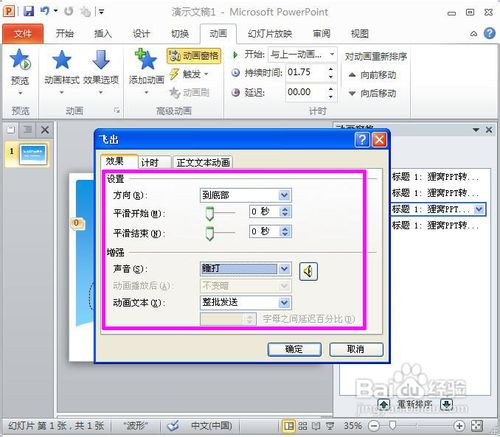The height and width of the screenshot is (437, 500).
Task: Click the Duration field showing 01.75
Action: pyautogui.click(x=305, y=72)
